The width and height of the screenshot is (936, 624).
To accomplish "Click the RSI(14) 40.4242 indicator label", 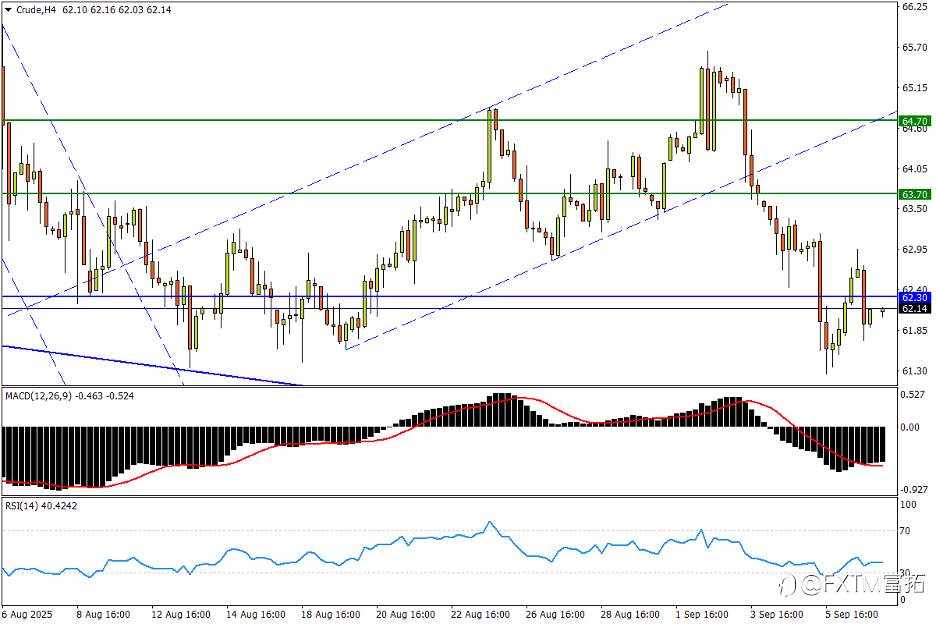I will tap(41, 506).
